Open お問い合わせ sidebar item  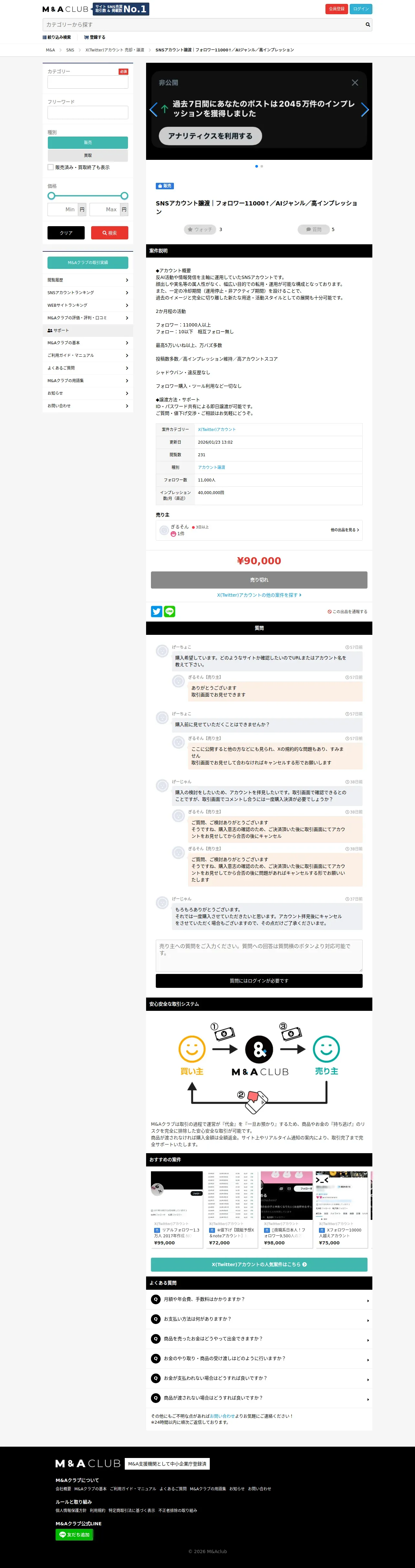88,405
